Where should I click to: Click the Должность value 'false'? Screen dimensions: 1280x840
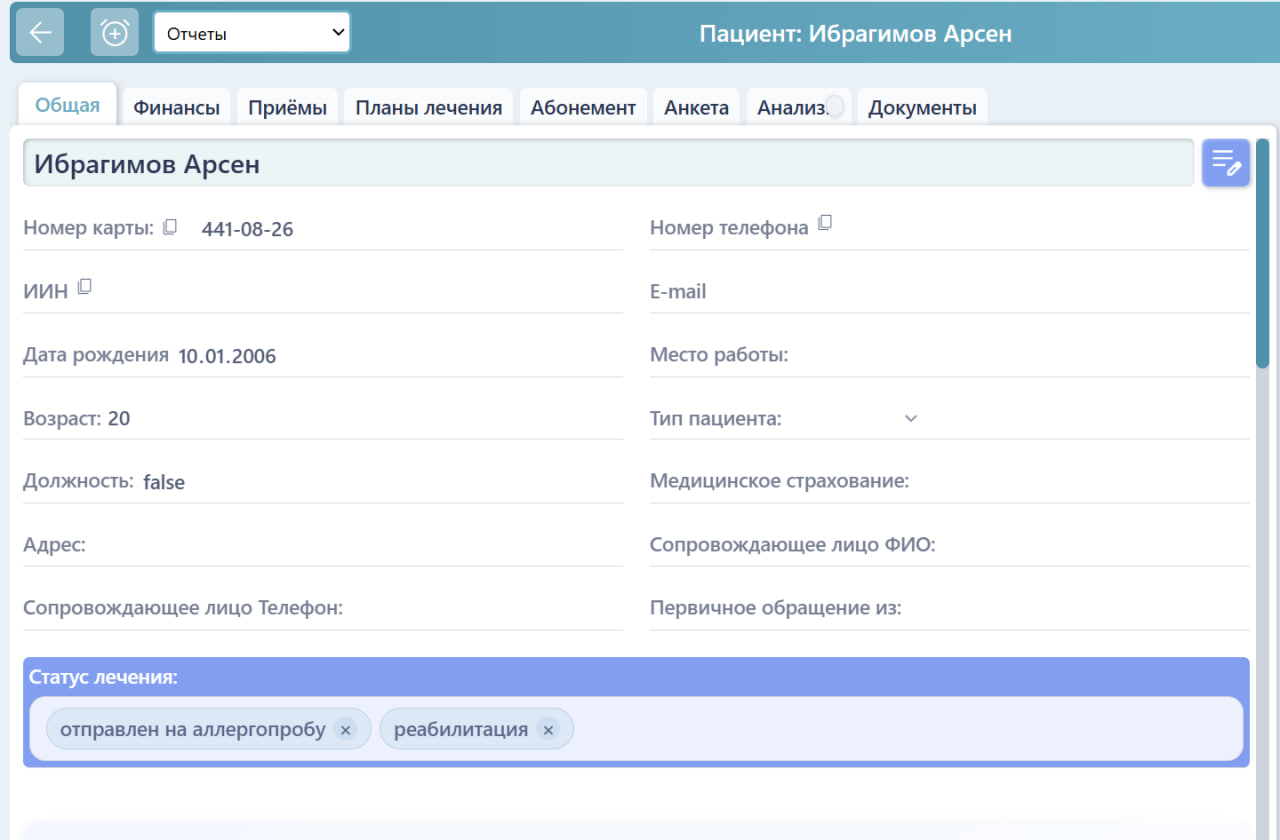click(164, 482)
